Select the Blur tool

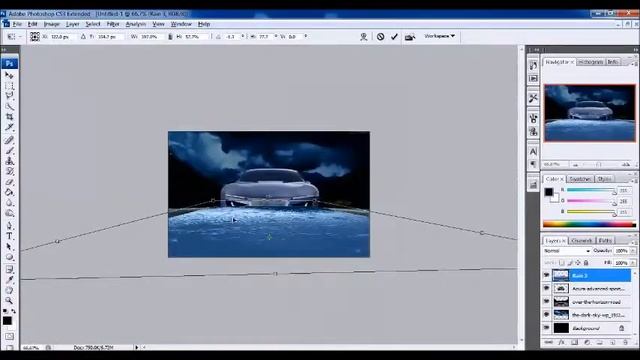pos(9,203)
